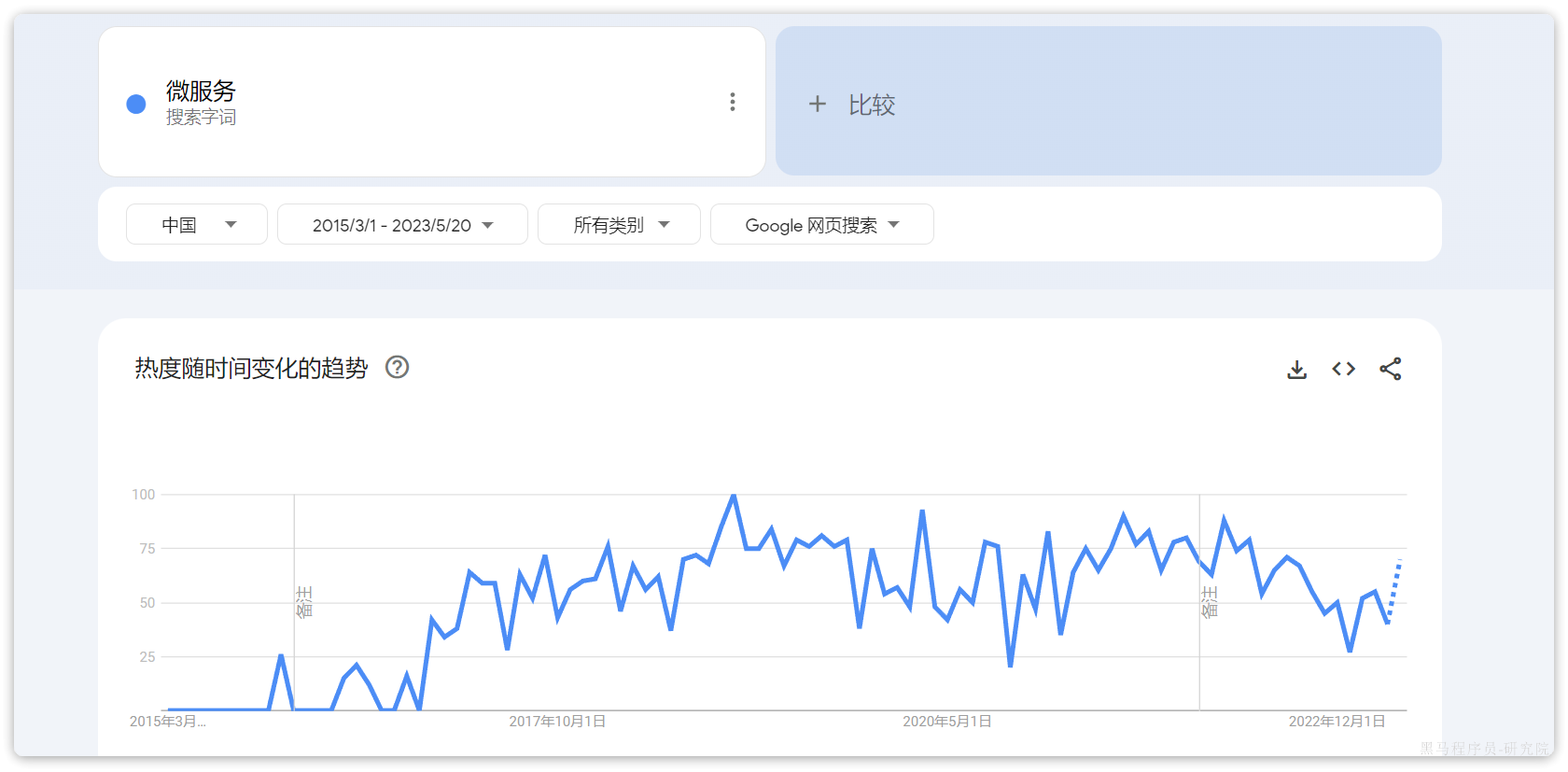Image resolution: width=1568 pixels, height=772 pixels.
Task: Click the plus icon beside 比较
Action: coord(818,104)
